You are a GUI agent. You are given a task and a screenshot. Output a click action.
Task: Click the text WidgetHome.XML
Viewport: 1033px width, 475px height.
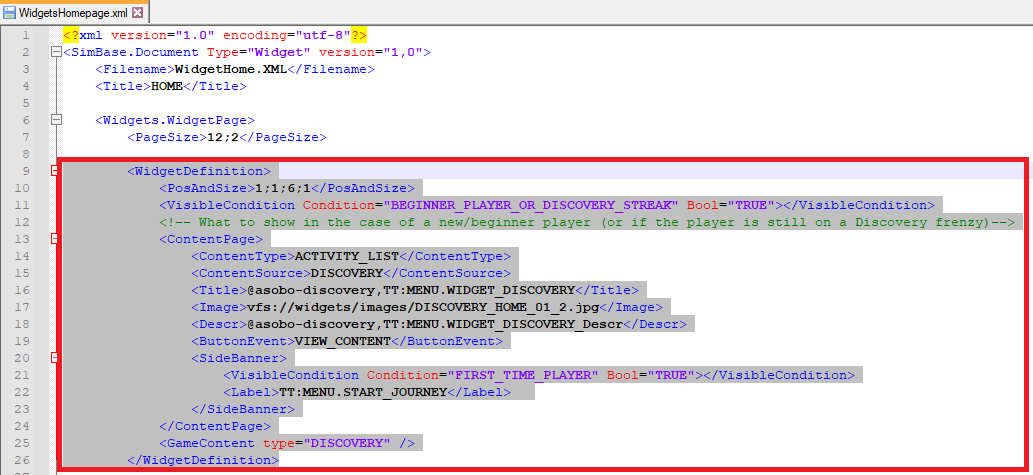click(229, 69)
